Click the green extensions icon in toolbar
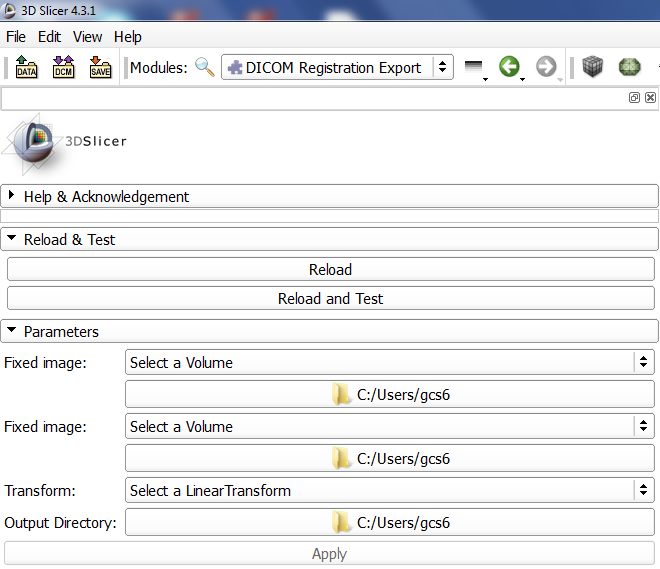This screenshot has width=660, height=569. coord(629,68)
